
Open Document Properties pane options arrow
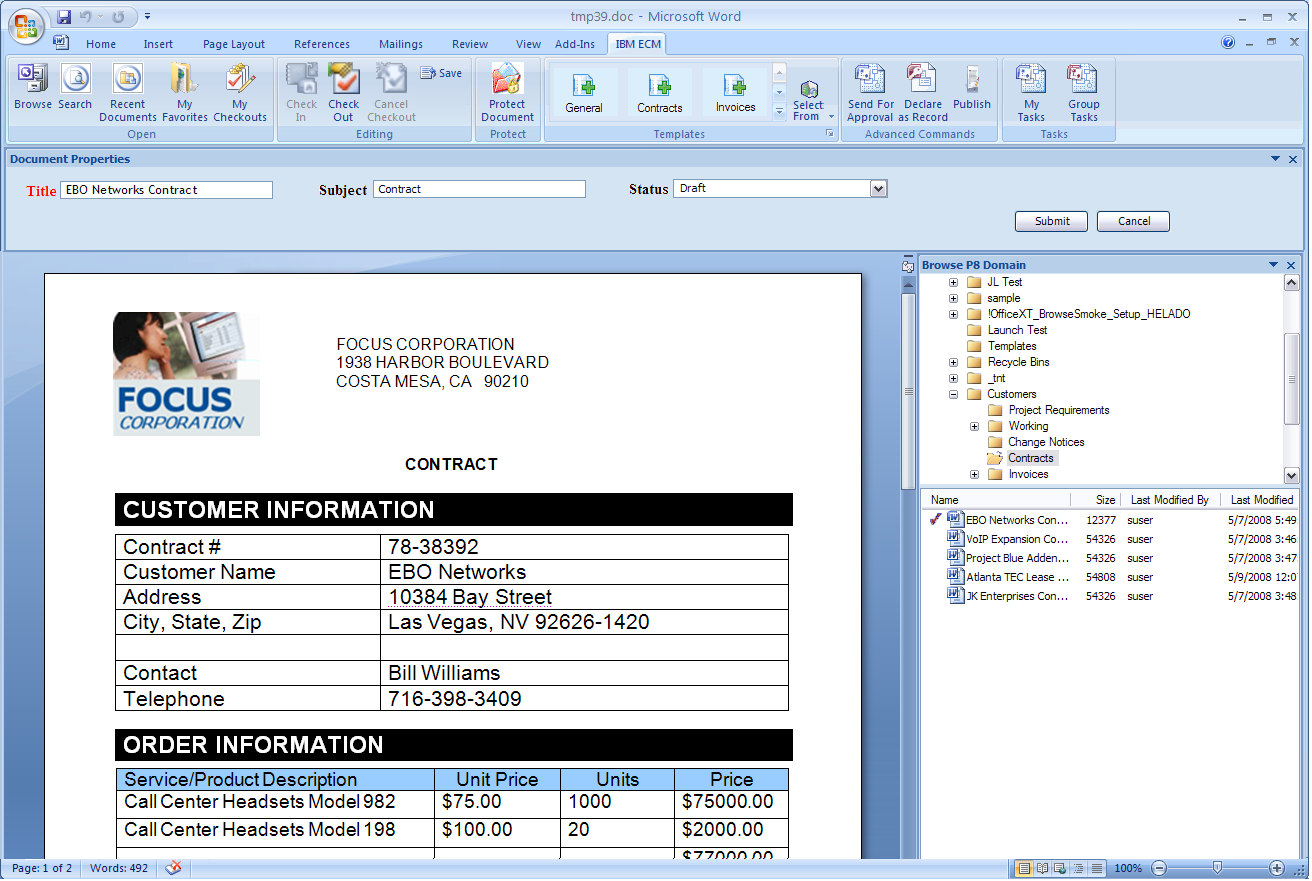pos(1275,159)
